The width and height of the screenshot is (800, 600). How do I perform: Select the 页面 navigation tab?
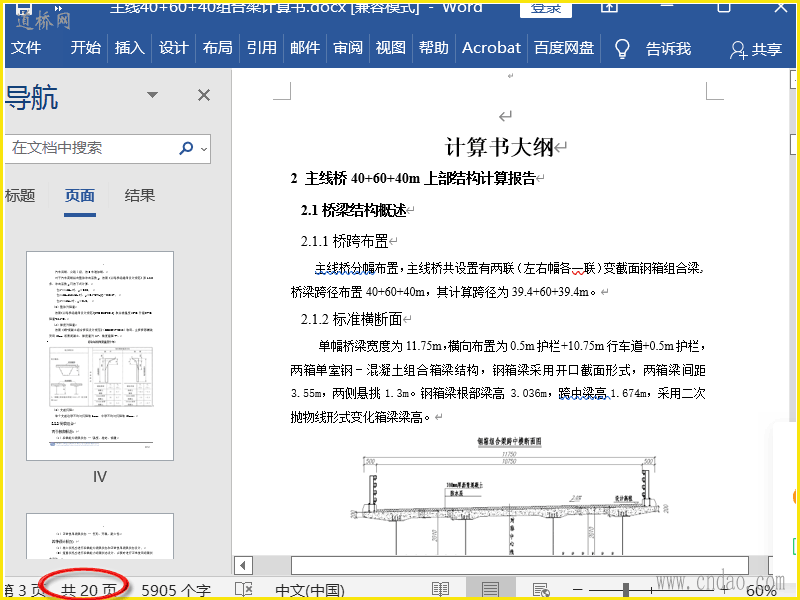point(80,195)
